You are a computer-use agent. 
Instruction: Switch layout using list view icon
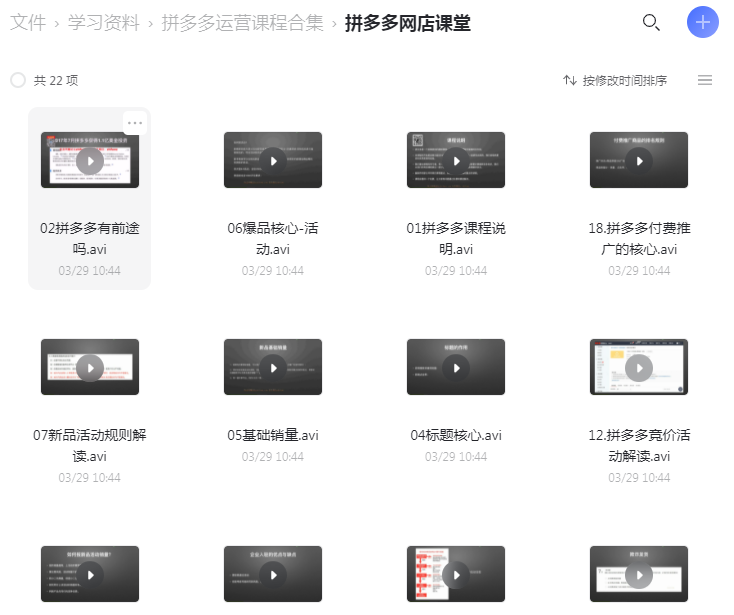coord(705,80)
